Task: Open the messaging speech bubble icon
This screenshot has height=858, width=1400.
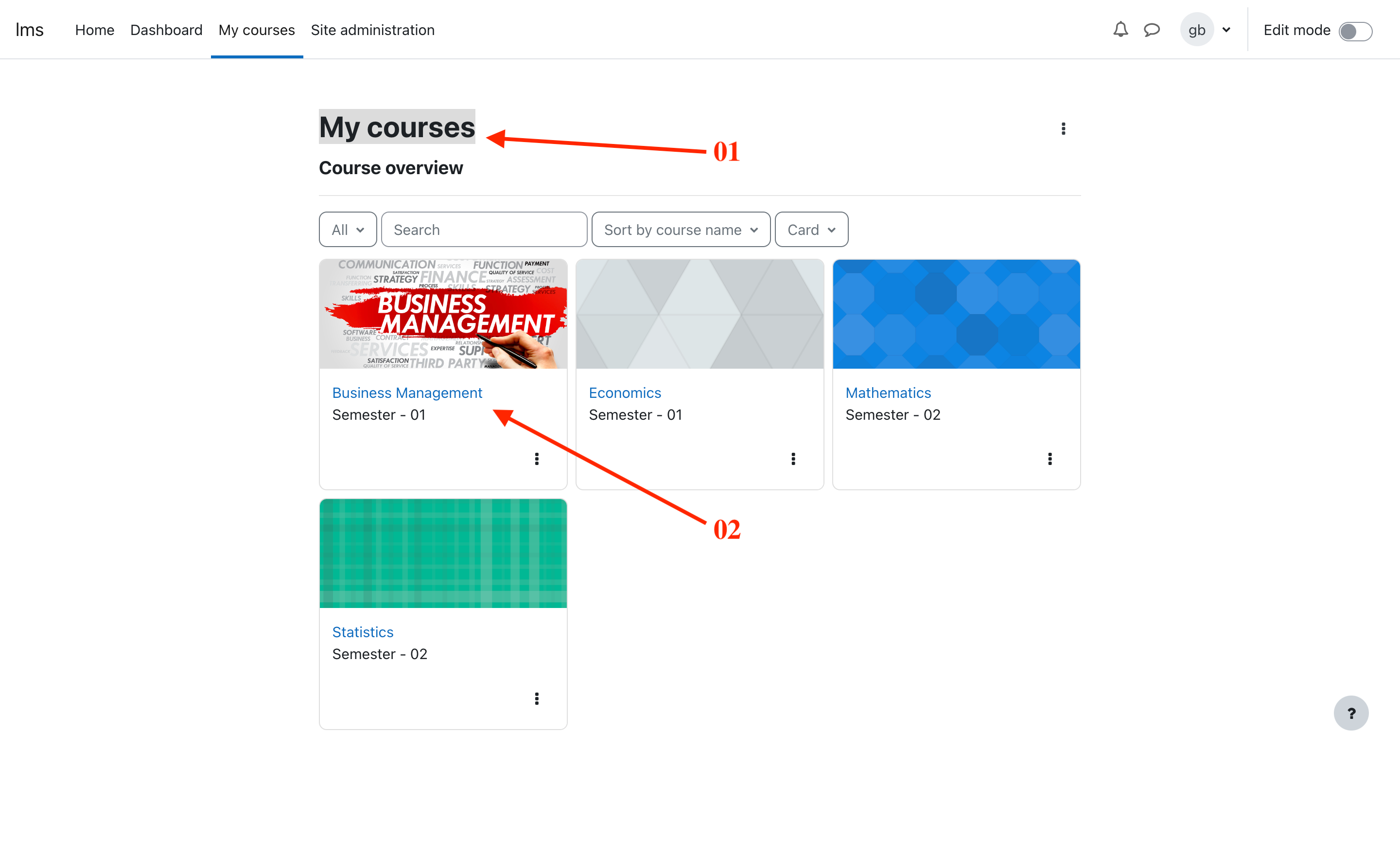Action: click(1151, 30)
